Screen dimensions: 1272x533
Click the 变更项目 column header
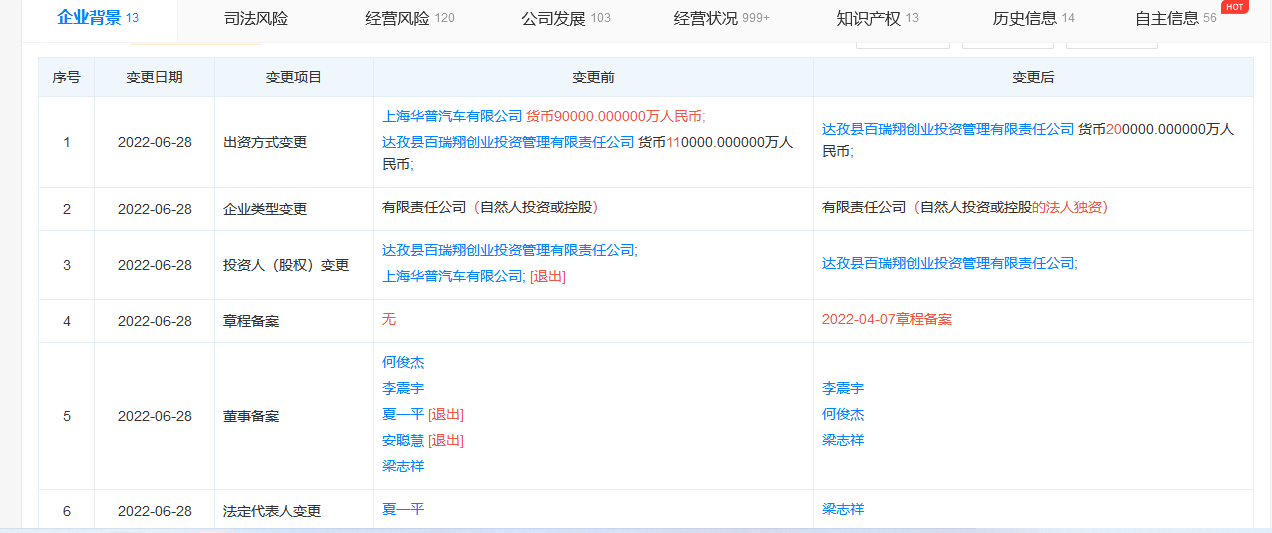coord(294,77)
